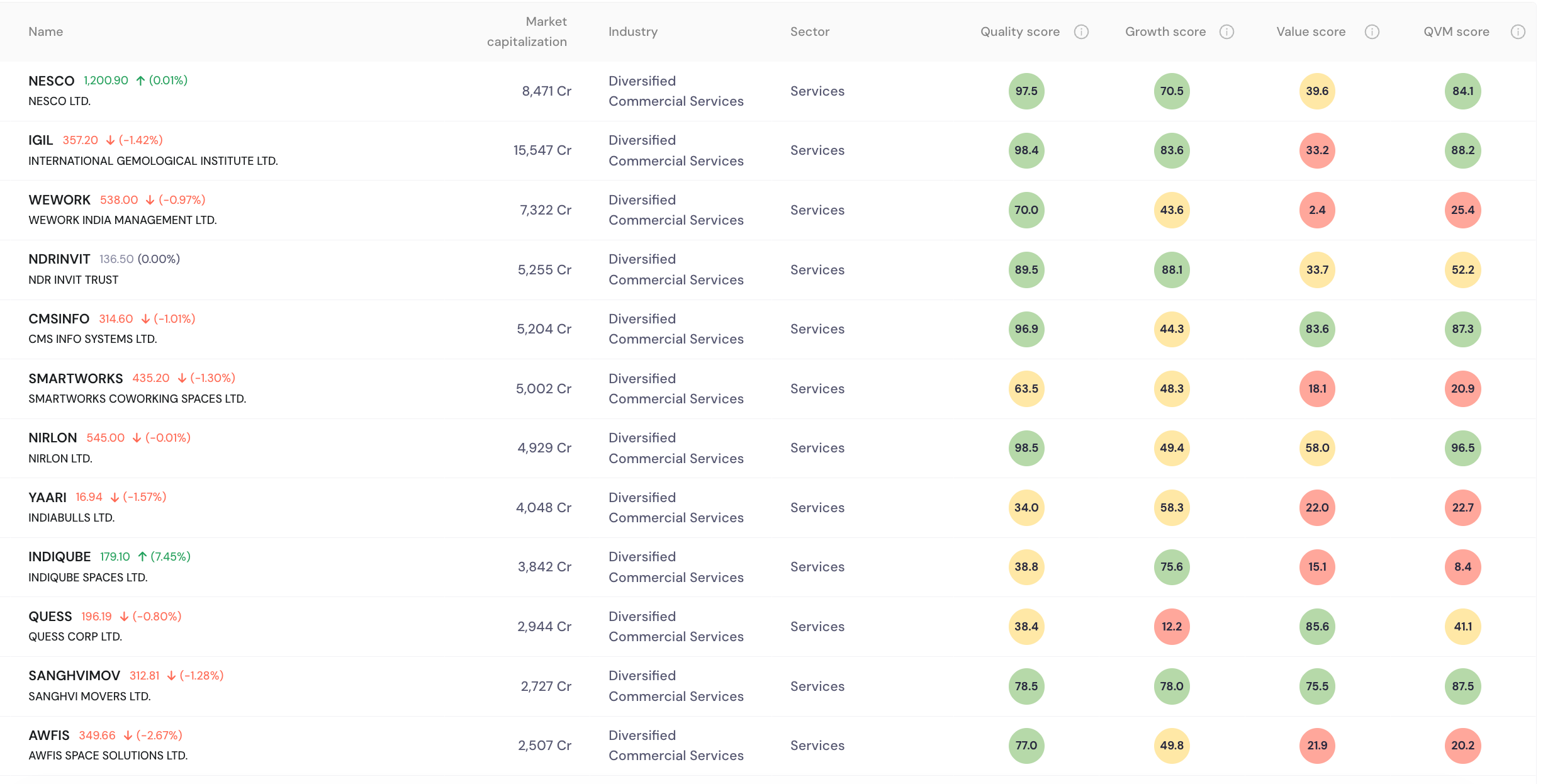Click the Sector column header
1543x784 pixels.
(809, 32)
